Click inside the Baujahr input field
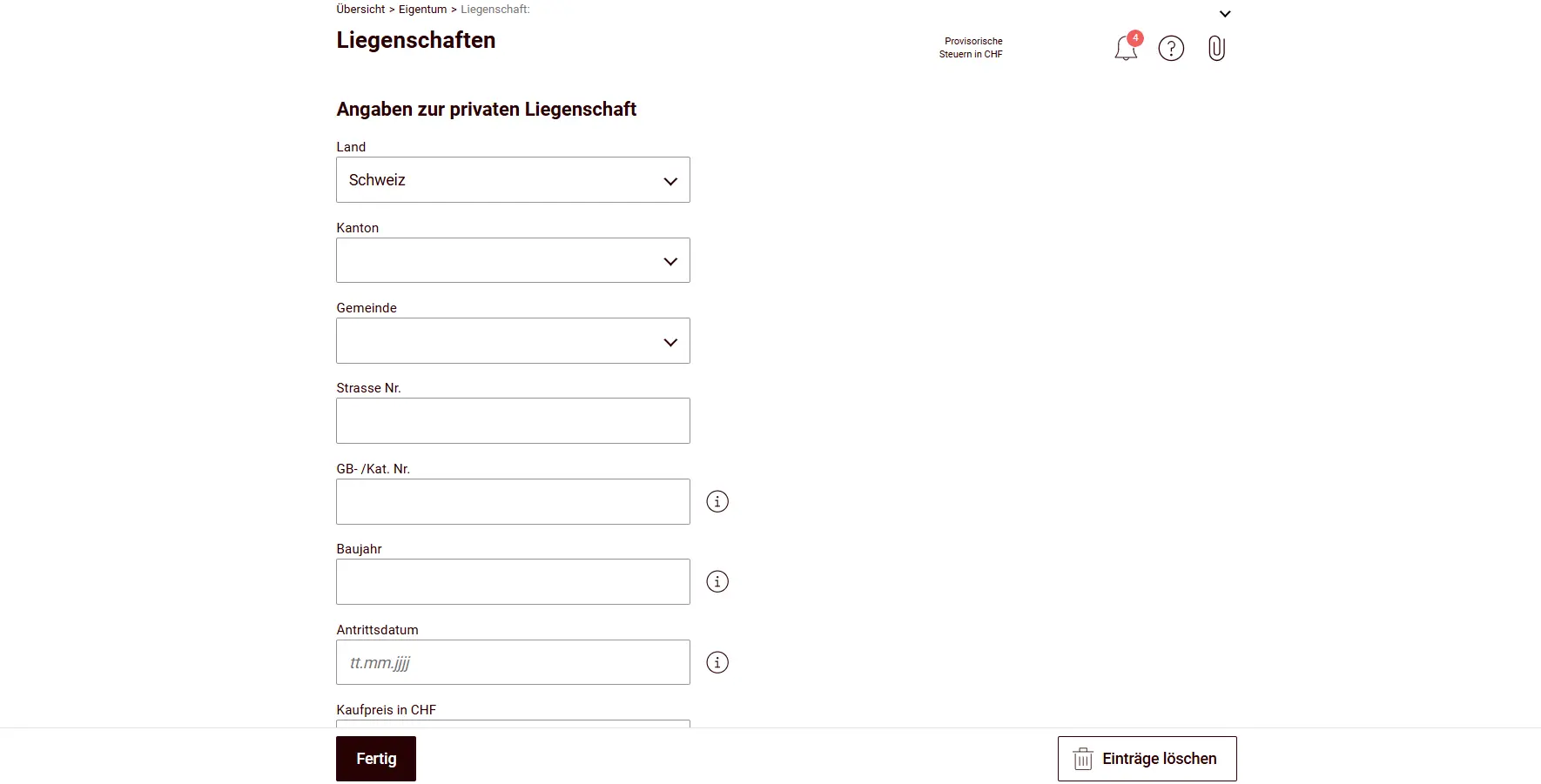 tap(513, 581)
